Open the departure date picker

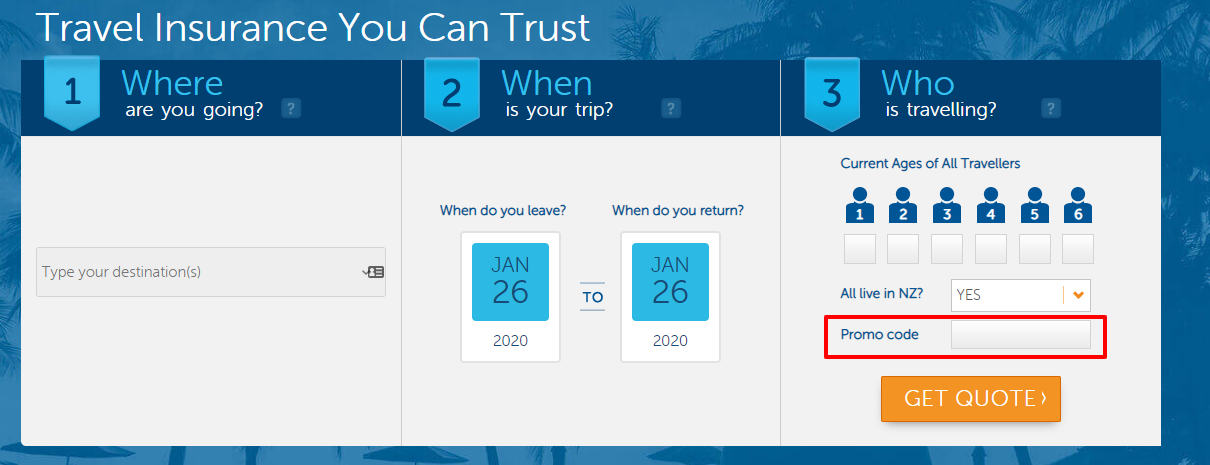(x=510, y=282)
